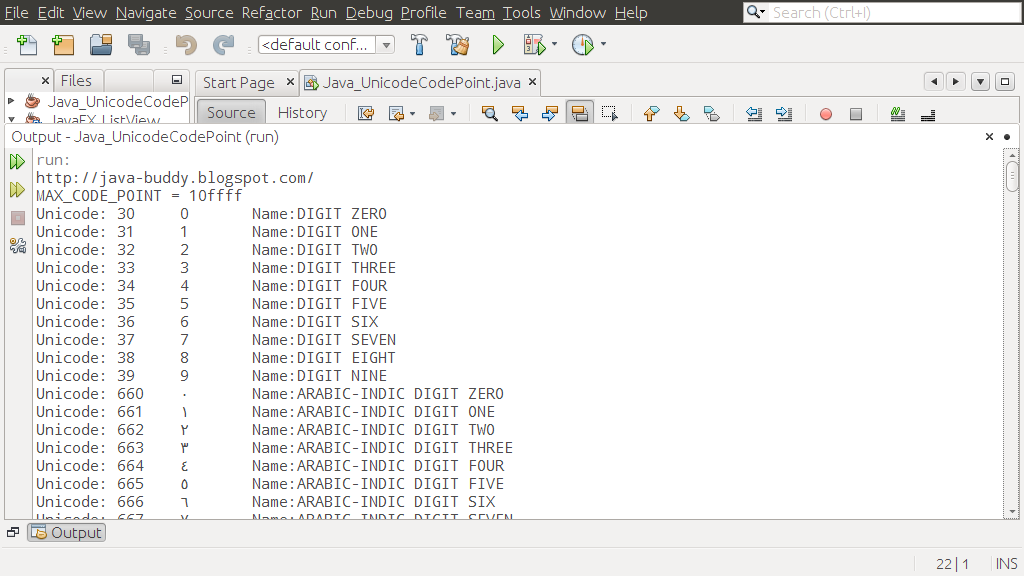This screenshot has width=1024, height=576.
Task: Re-run the program from the Output panel
Action: point(17,161)
